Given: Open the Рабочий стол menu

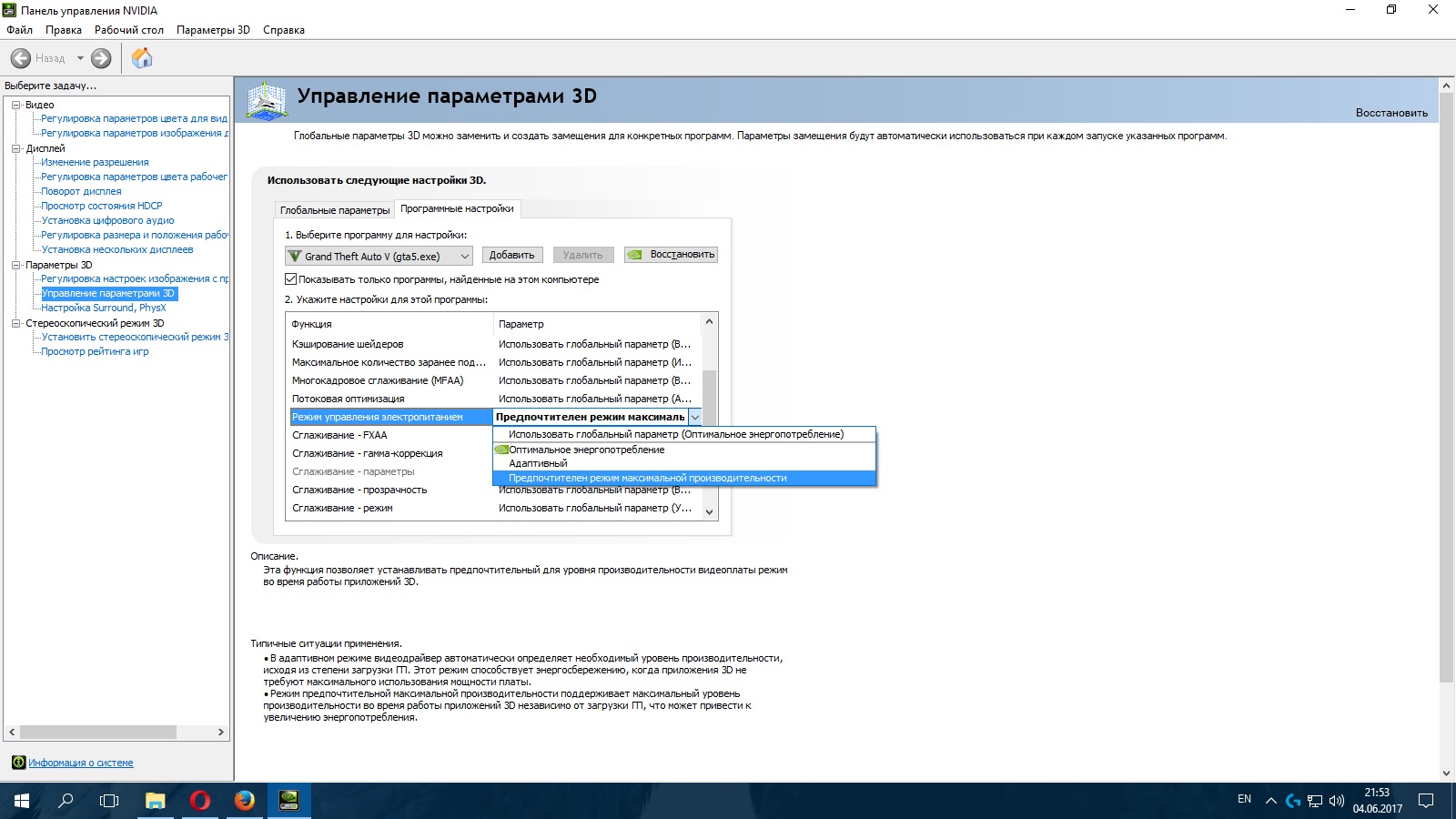Looking at the screenshot, I should tap(129, 30).
